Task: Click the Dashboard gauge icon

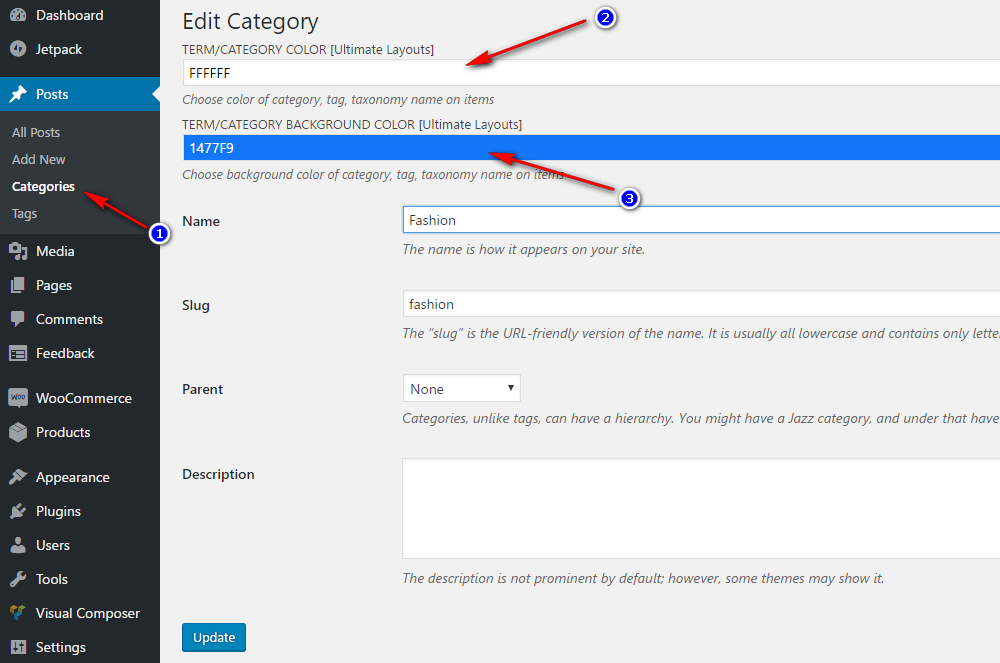Action: [18, 15]
